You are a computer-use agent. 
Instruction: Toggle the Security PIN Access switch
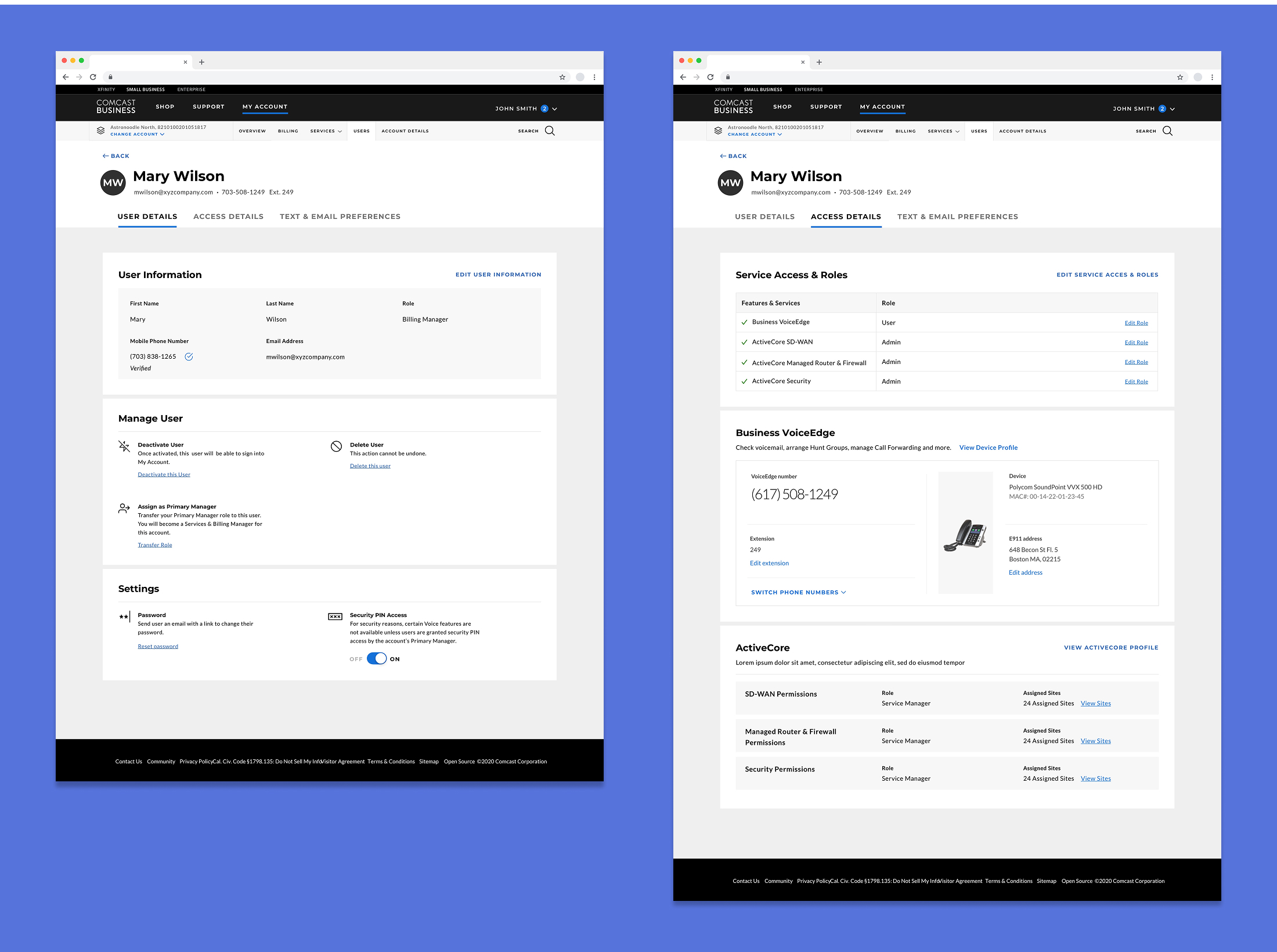(377, 659)
